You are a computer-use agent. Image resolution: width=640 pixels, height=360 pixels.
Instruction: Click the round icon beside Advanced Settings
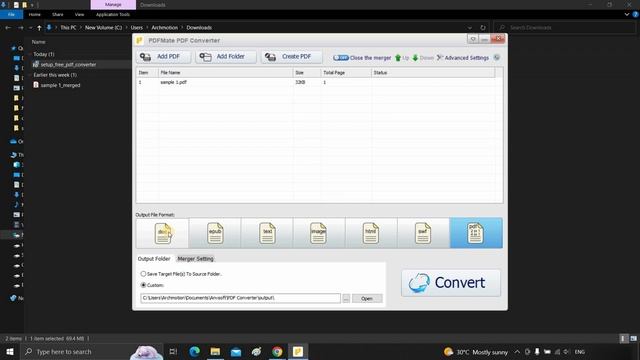pos(497,58)
